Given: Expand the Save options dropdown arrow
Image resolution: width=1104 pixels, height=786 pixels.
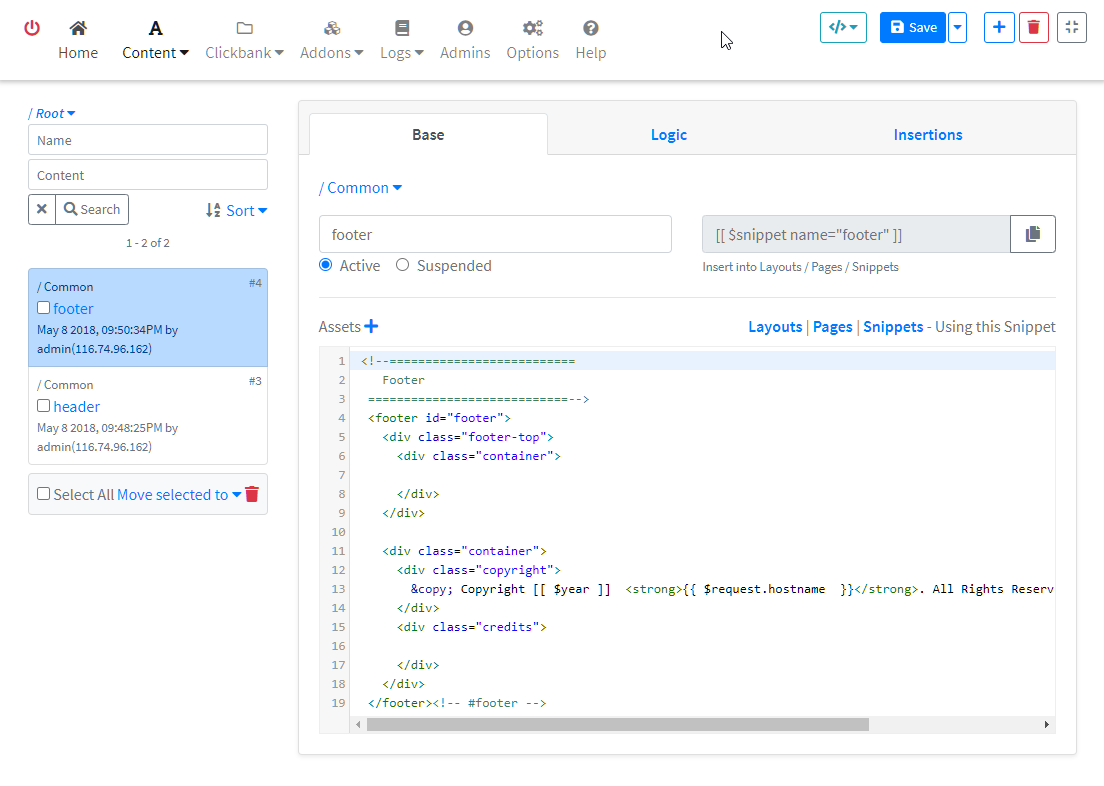Looking at the screenshot, I should pyautogui.click(x=958, y=28).
